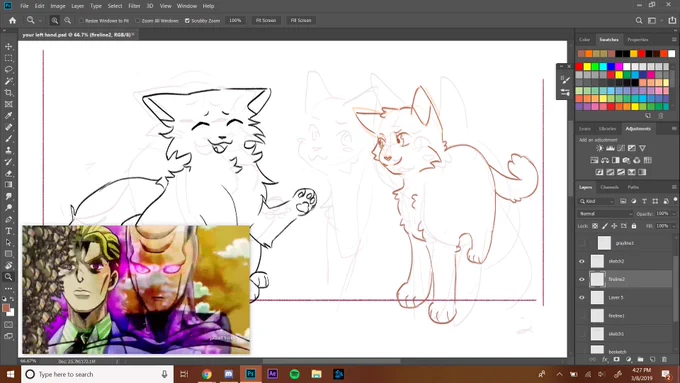680x383 pixels.
Task: Switch to the Libraries tab
Action: (x=607, y=129)
